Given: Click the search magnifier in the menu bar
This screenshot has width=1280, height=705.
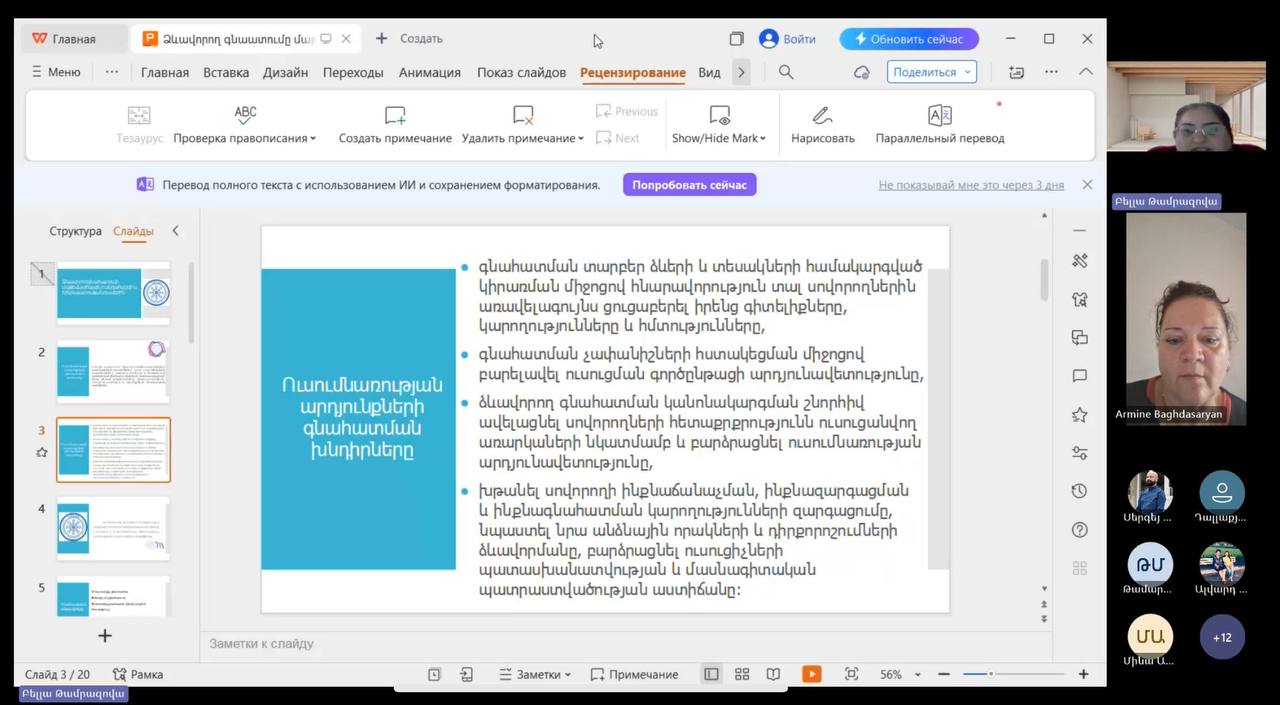Looking at the screenshot, I should (x=786, y=72).
